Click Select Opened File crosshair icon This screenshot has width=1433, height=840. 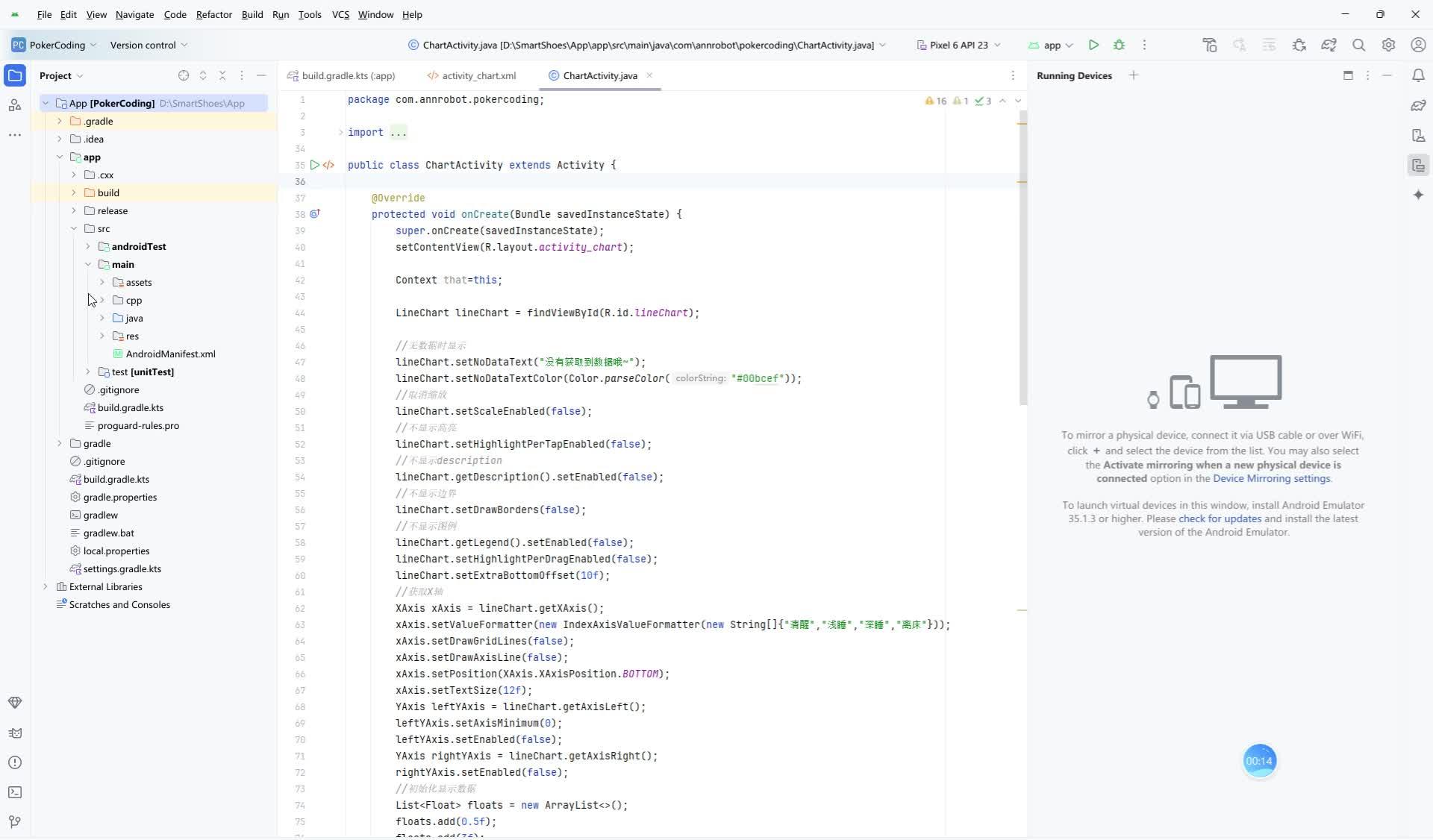pos(184,75)
